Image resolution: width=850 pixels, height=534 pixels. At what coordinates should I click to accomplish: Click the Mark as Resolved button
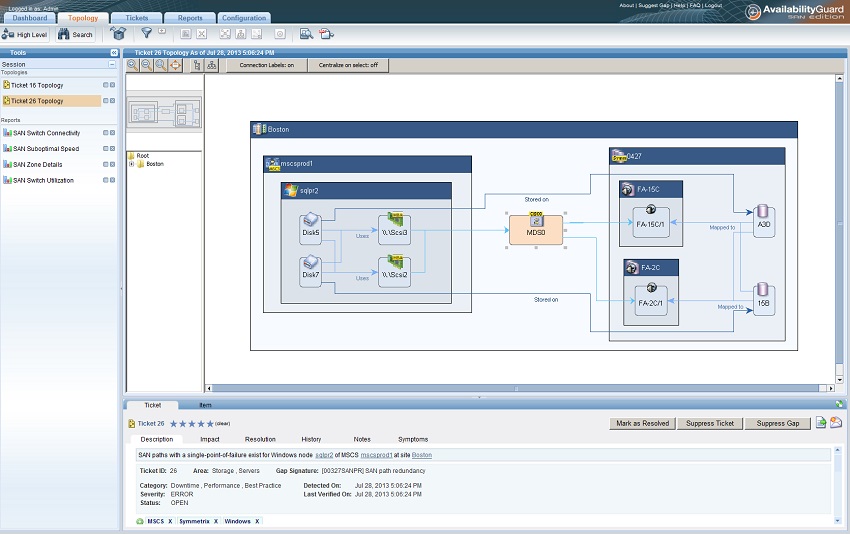[642, 423]
